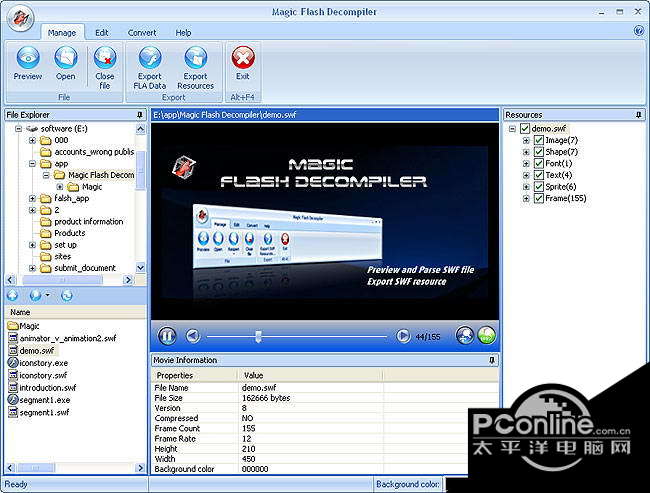This screenshot has width=650, height=493.
Task: Click Export Resources icon
Action: coord(196,59)
